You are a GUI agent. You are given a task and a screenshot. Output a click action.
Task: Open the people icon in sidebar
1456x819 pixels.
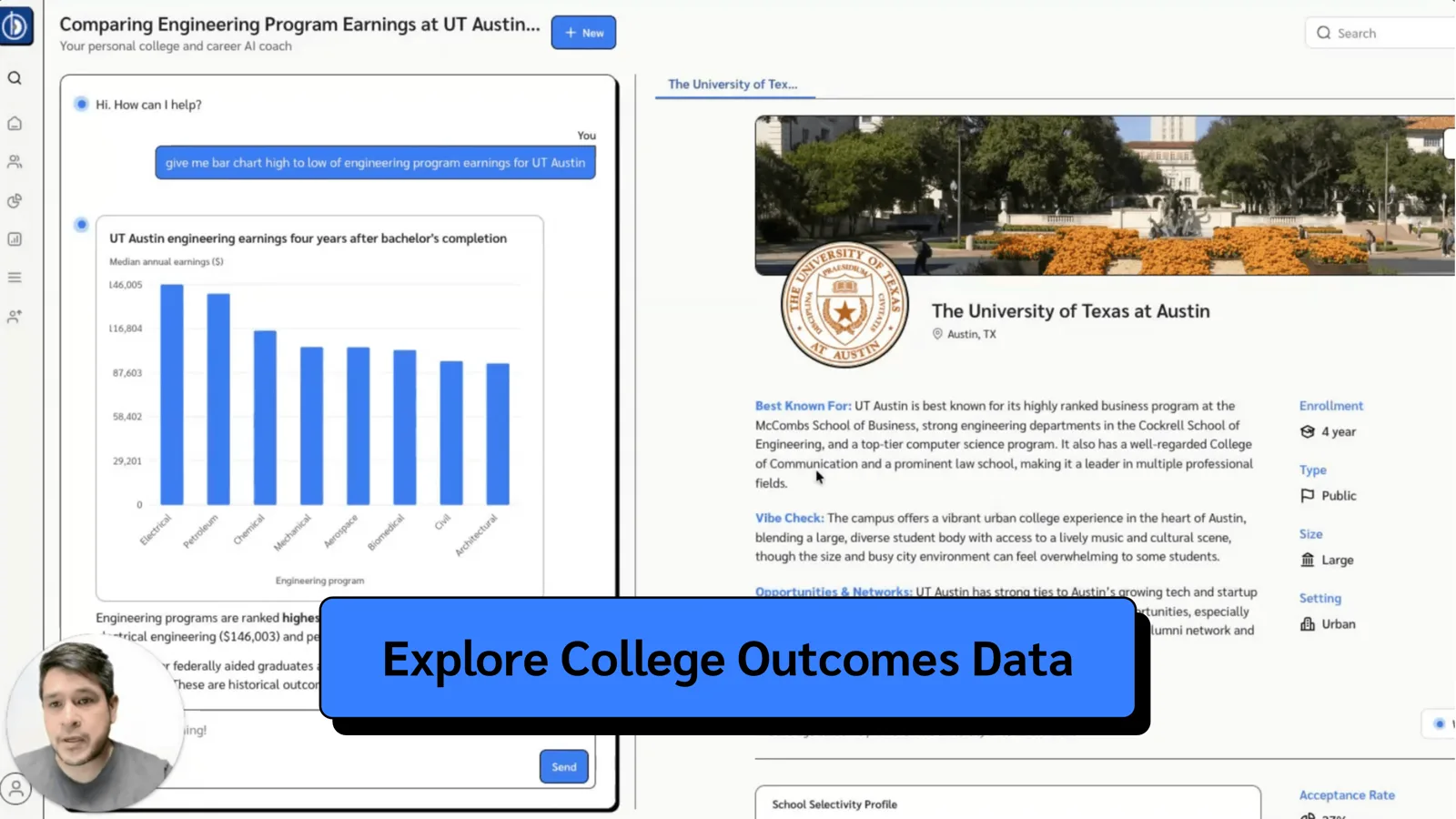point(15,162)
